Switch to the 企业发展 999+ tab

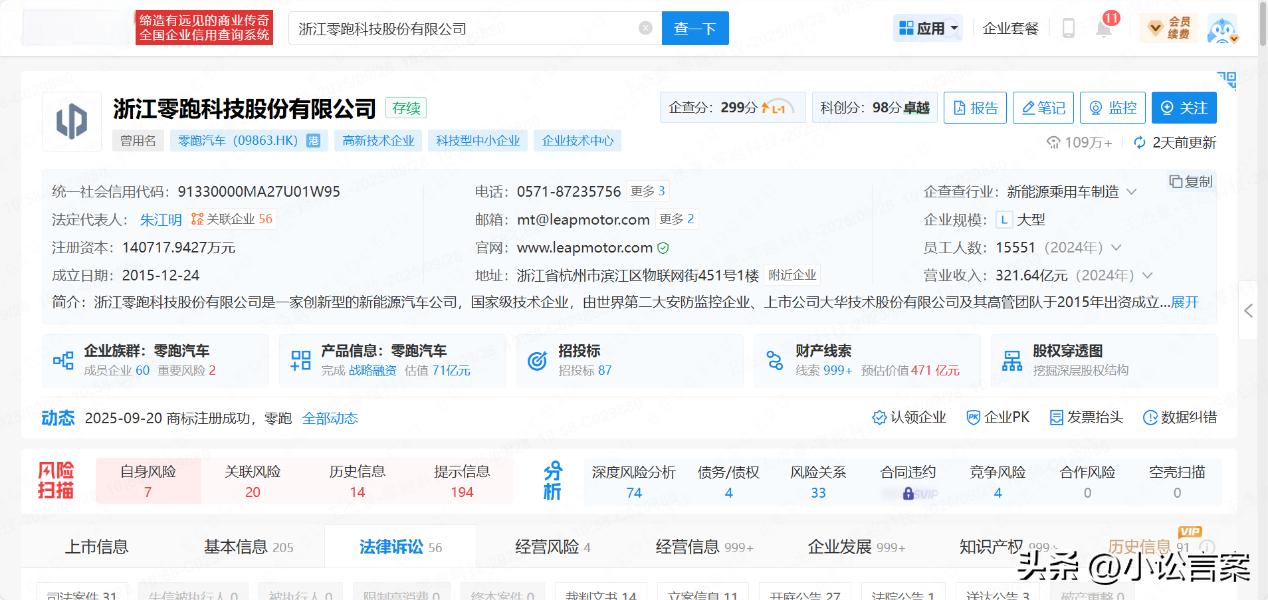(x=856, y=547)
